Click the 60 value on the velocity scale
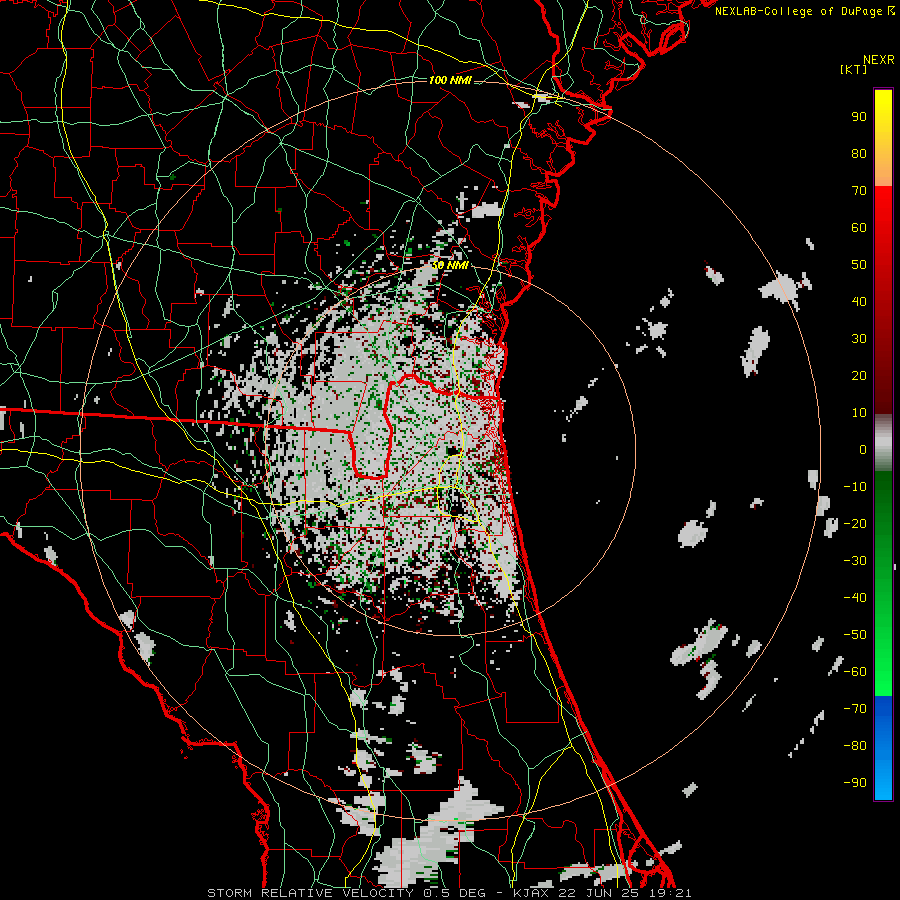Image resolution: width=900 pixels, height=900 pixels. (859, 227)
